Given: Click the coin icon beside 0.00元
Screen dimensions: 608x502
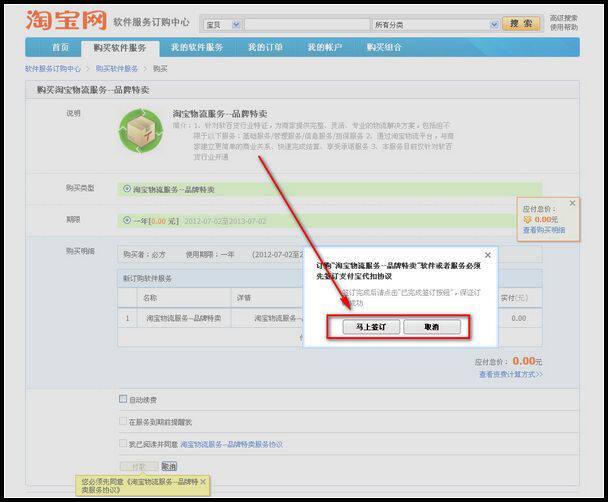Looking at the screenshot, I should tap(527, 220).
